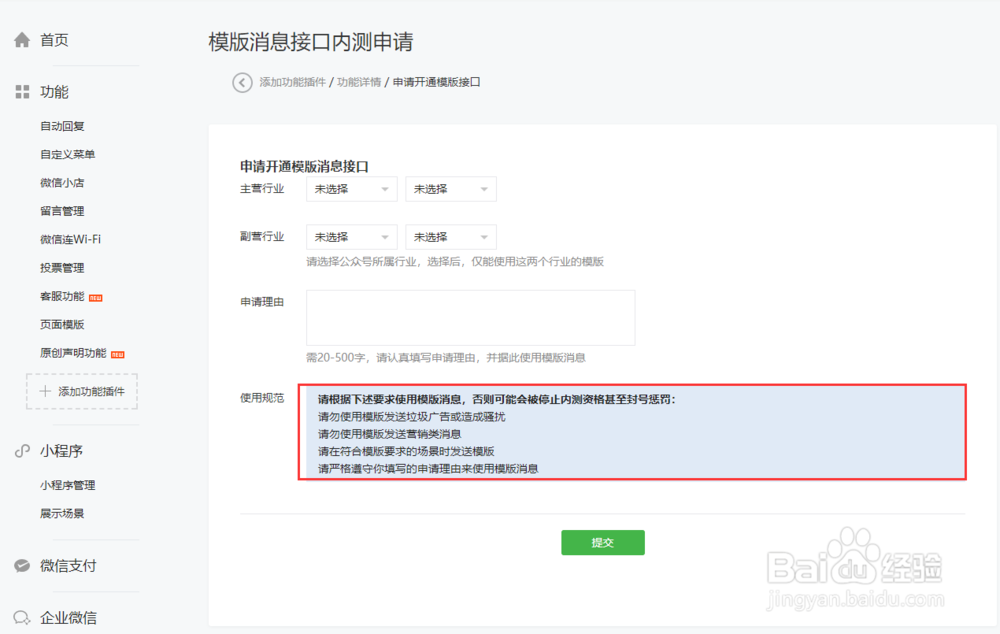Click the new badge beside 客服功能
Screen dimensions: 1000x634
tap(96, 298)
